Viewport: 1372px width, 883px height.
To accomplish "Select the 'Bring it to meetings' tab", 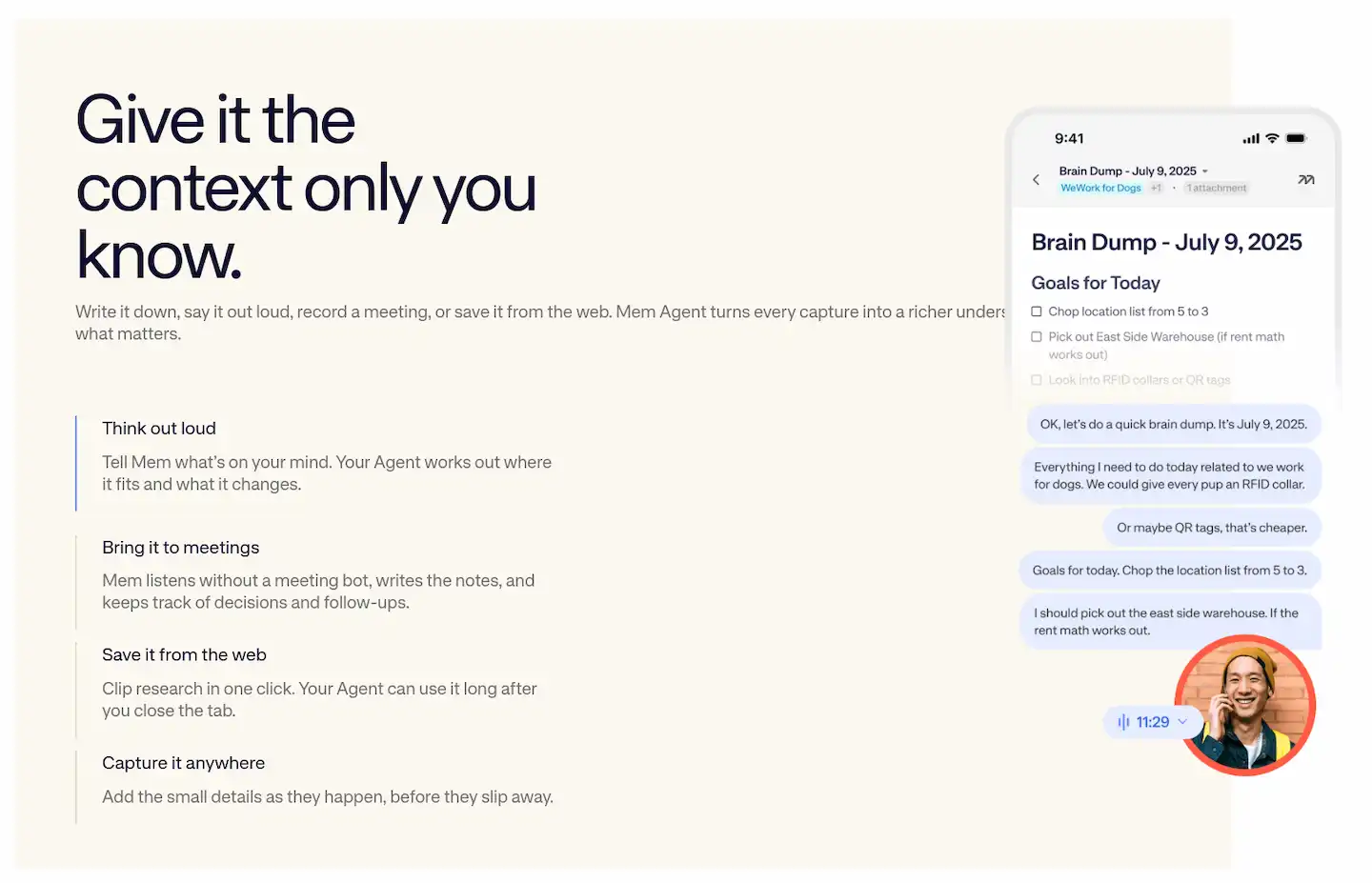I will click(x=181, y=548).
